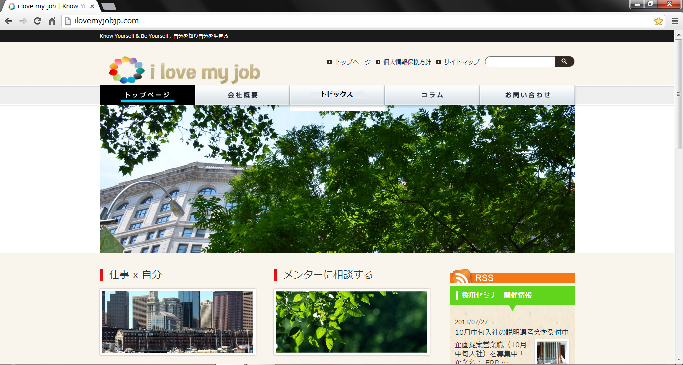The width and height of the screenshot is (683, 365).
Task: Open the green leaves thumbnail under メンターに相談する
Action: click(352, 322)
